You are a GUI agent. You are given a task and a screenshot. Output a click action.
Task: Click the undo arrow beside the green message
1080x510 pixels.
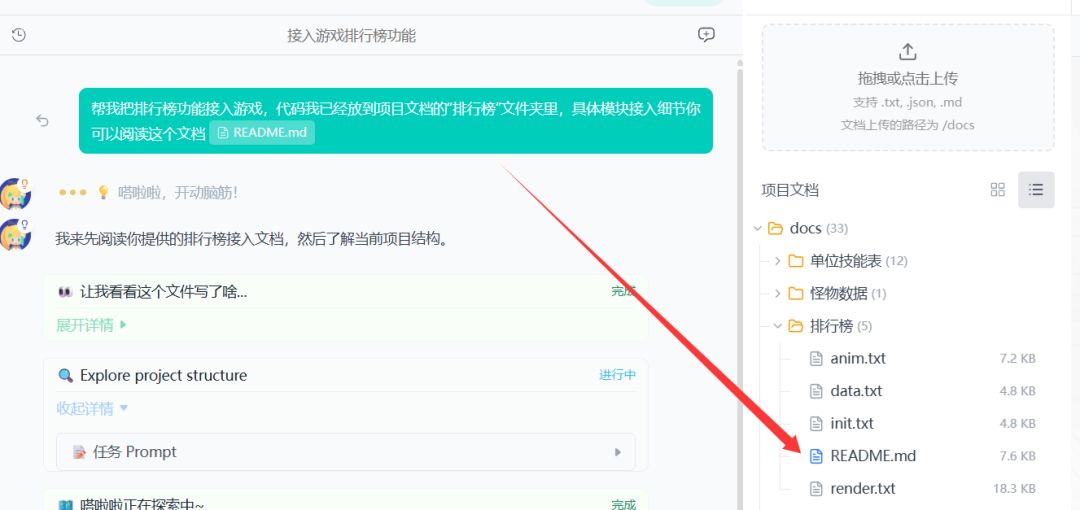pyautogui.click(x=43, y=121)
